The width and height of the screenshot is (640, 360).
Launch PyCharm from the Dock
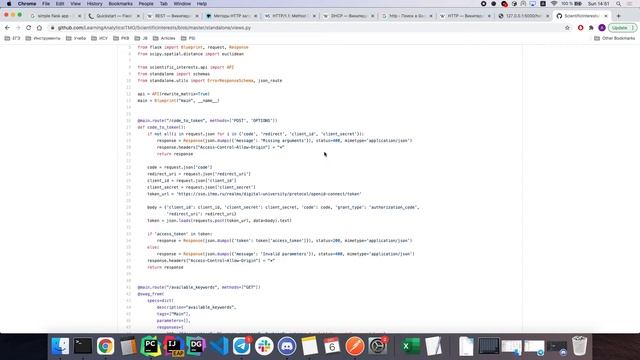(x=151, y=346)
